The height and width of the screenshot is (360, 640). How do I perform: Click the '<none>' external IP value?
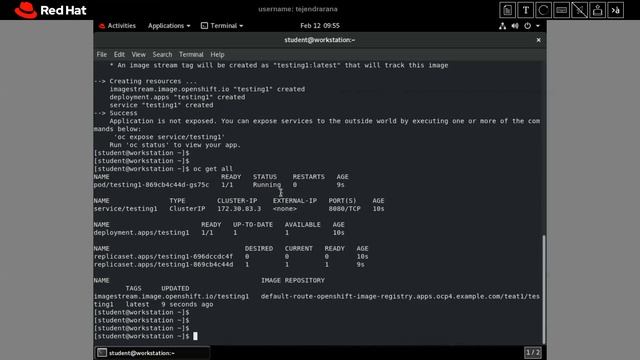pyautogui.click(x=284, y=209)
